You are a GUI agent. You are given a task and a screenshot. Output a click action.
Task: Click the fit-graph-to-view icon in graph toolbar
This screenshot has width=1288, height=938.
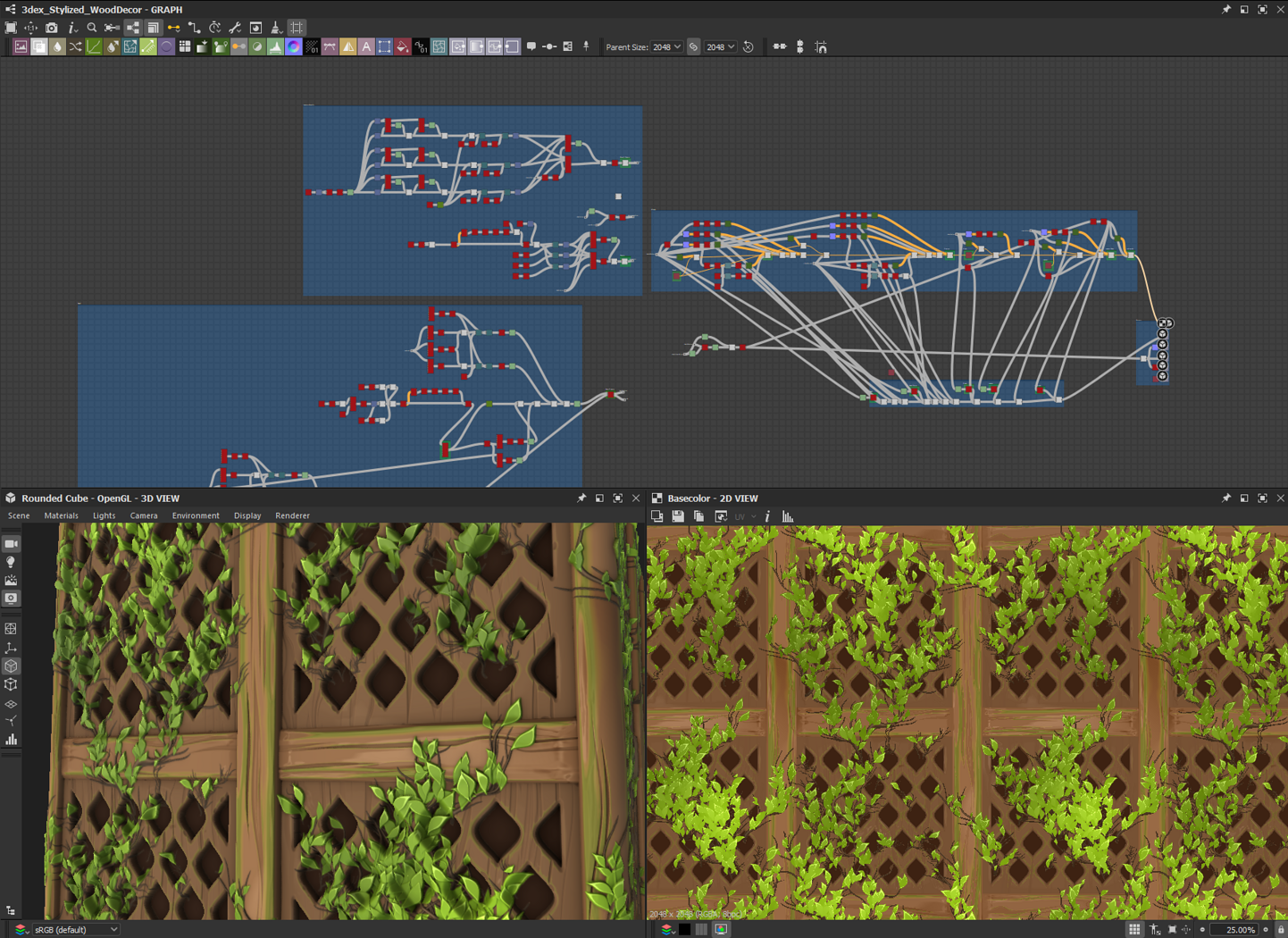tap(11, 28)
